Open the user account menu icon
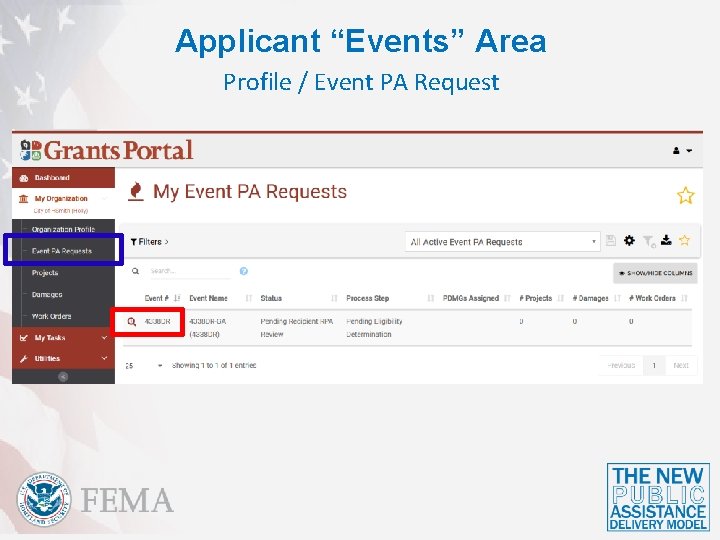The height and width of the screenshot is (540, 720). point(682,150)
